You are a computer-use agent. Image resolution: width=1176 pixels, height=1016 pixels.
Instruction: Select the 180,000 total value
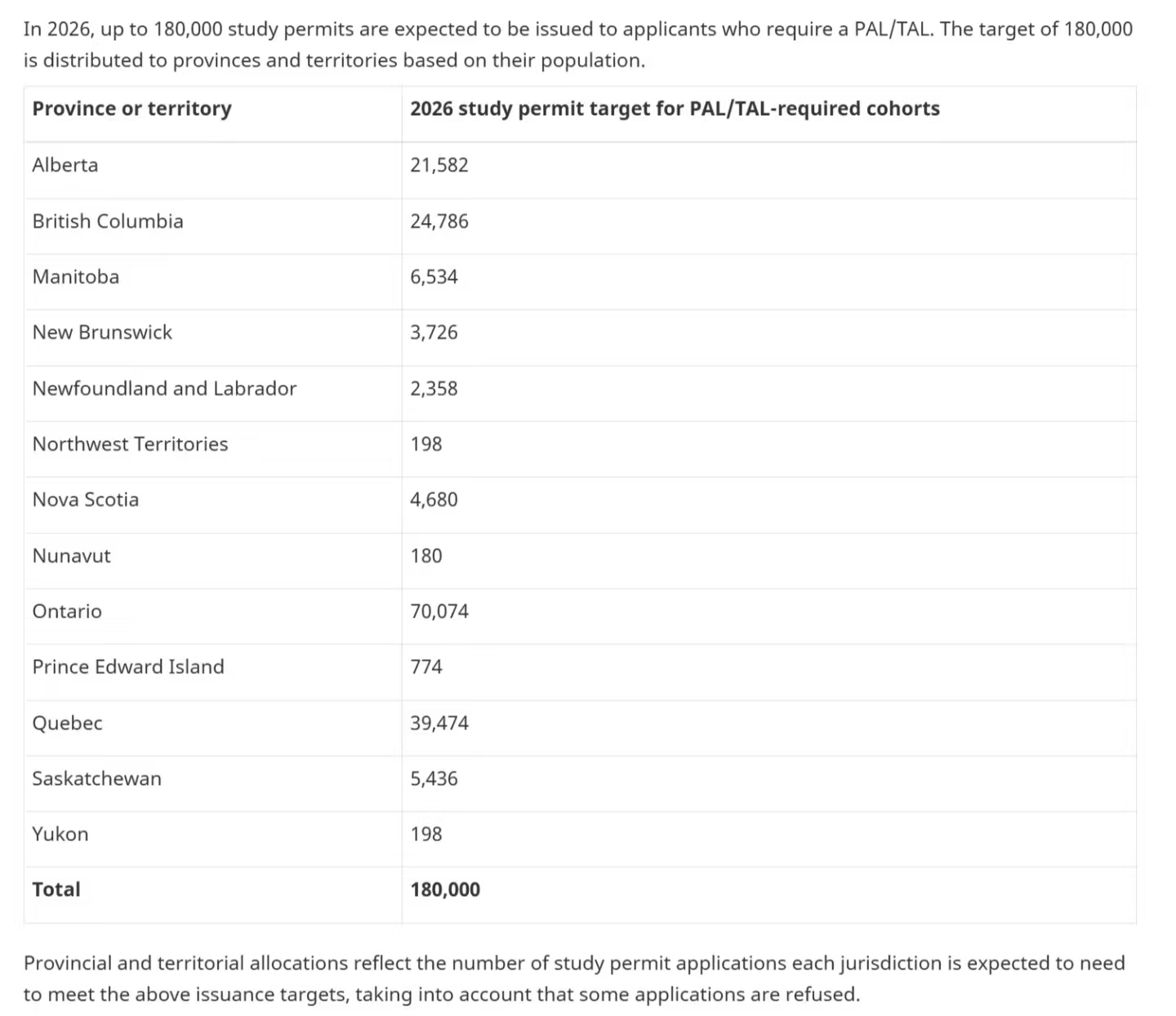point(445,889)
